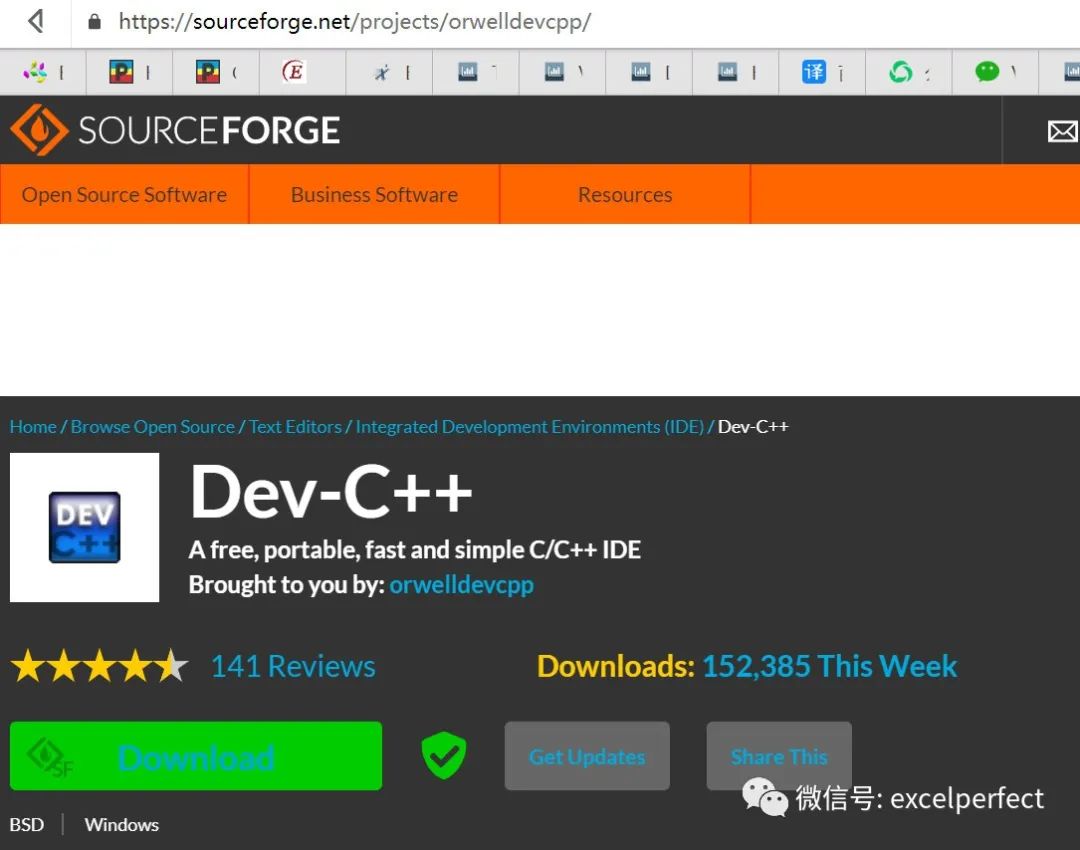This screenshot has height=850, width=1080.
Task: Open the 141 Reviews link
Action: click(293, 666)
